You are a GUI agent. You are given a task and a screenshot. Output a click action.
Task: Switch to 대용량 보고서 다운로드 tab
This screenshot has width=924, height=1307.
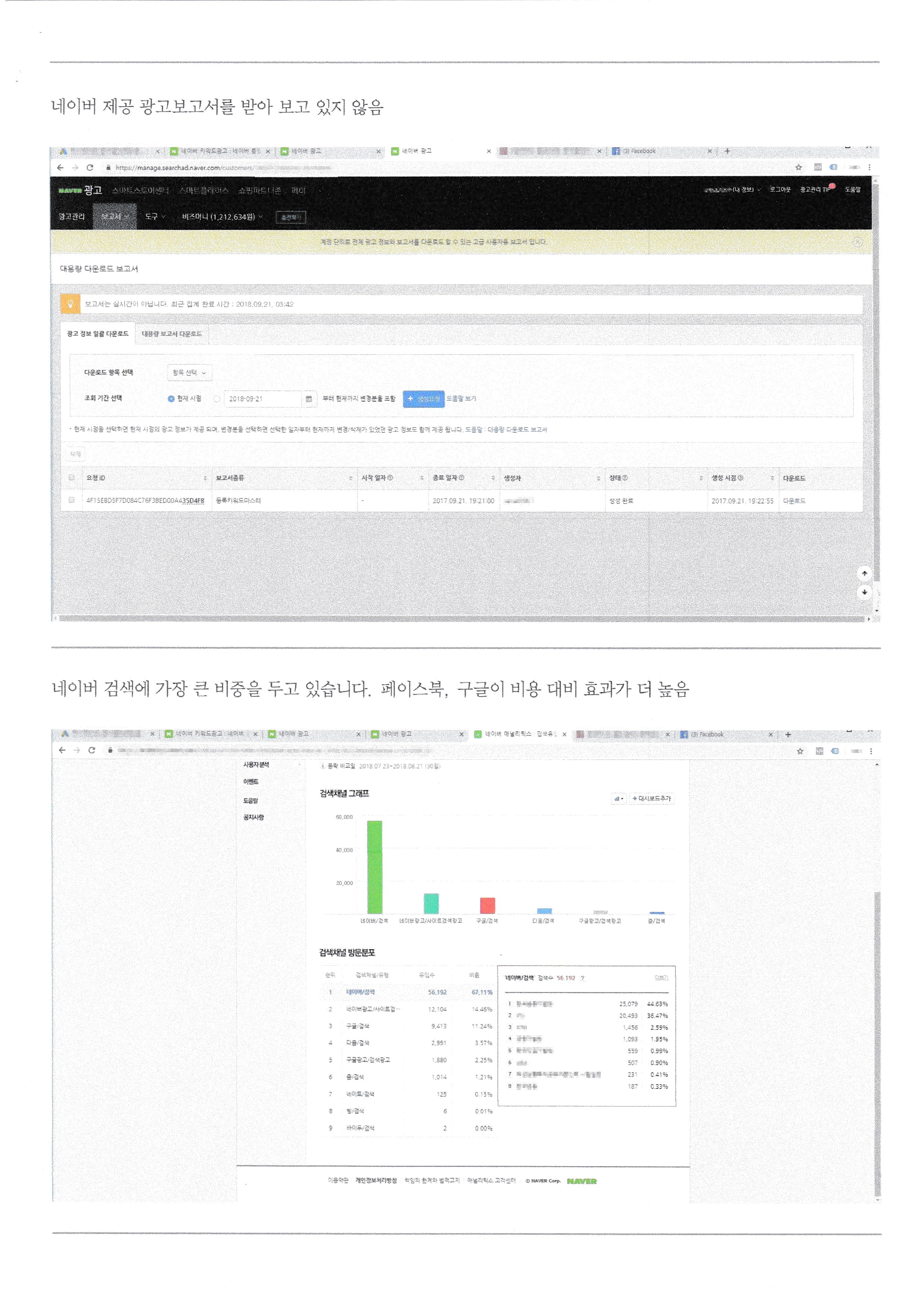click(172, 334)
